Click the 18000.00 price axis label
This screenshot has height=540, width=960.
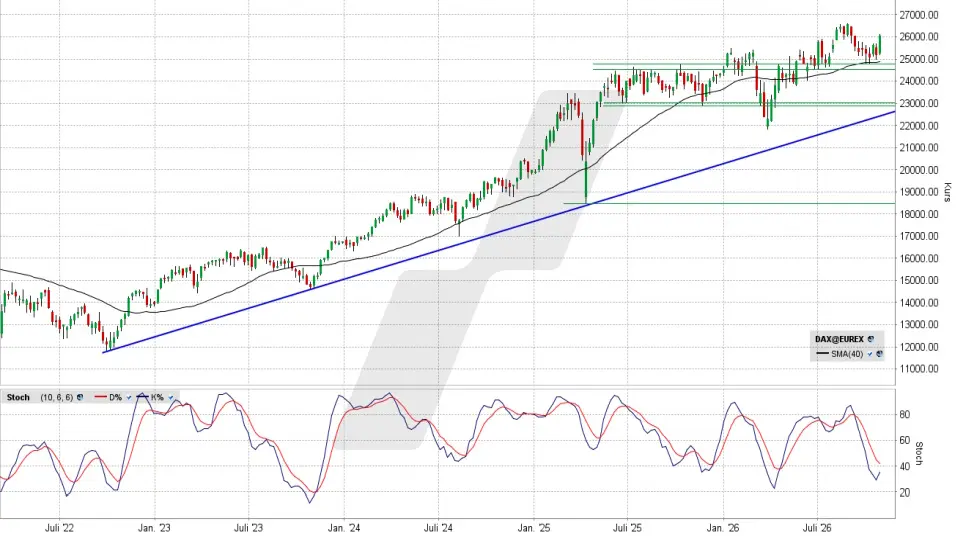point(918,214)
